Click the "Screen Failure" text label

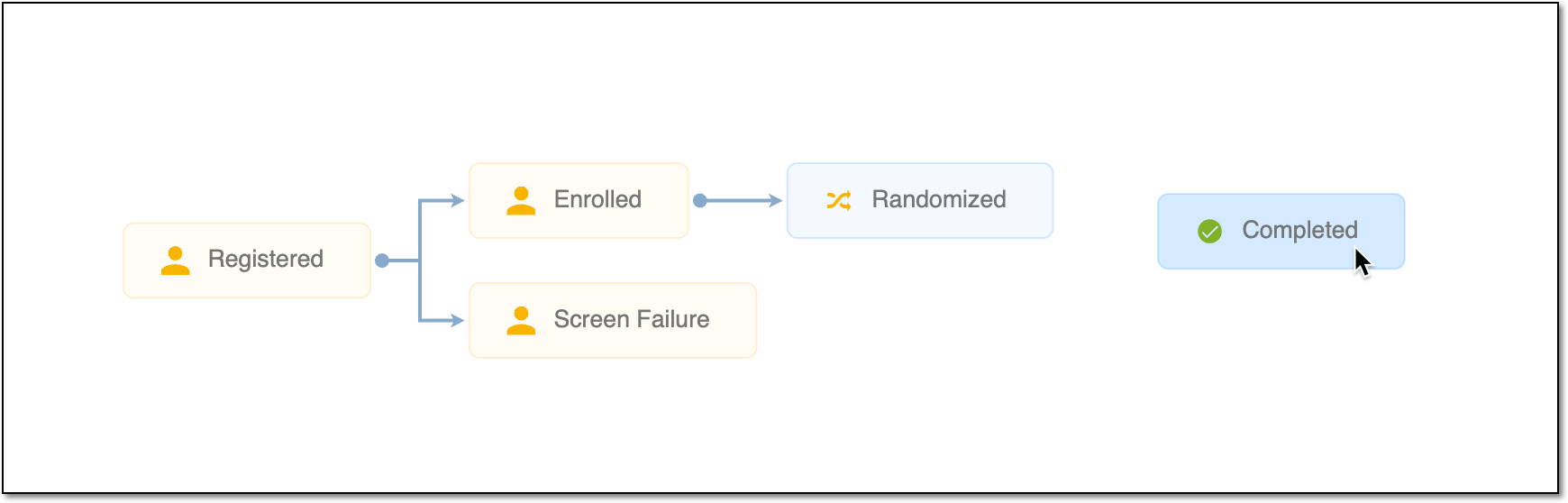[x=632, y=319]
